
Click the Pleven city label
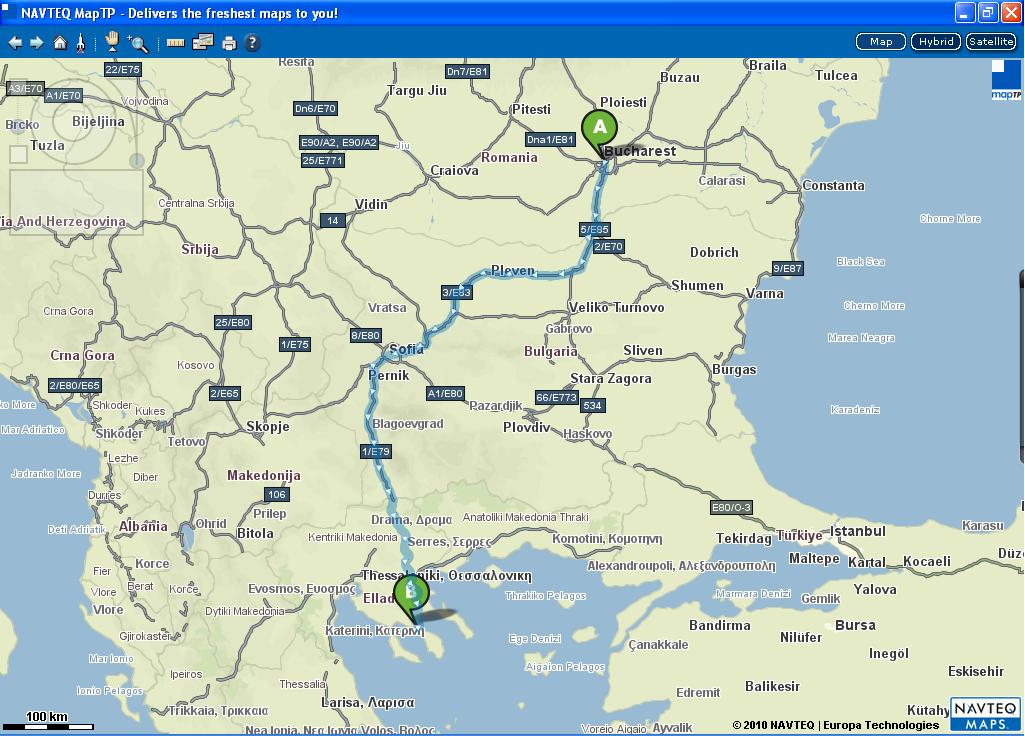point(512,270)
